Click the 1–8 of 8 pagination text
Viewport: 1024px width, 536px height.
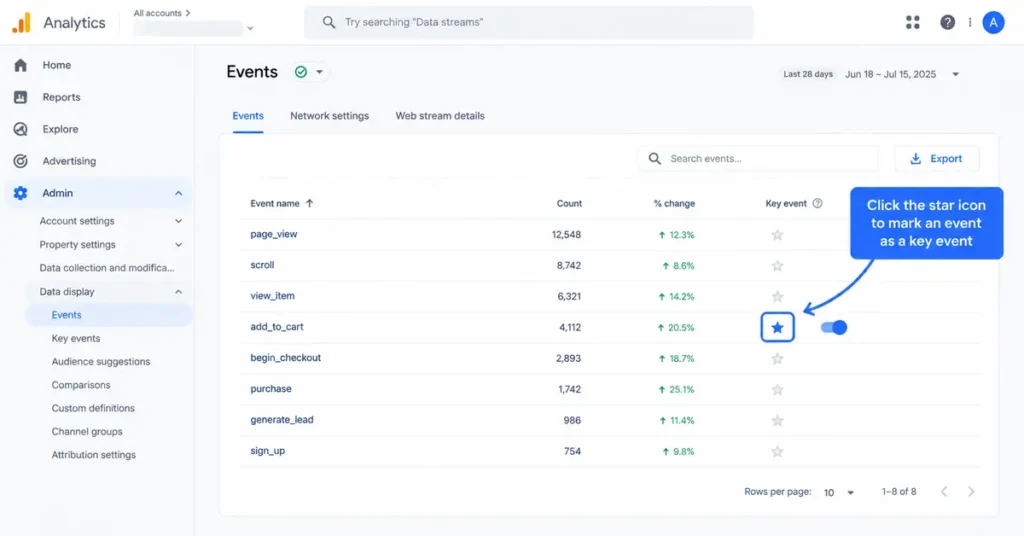(899, 492)
